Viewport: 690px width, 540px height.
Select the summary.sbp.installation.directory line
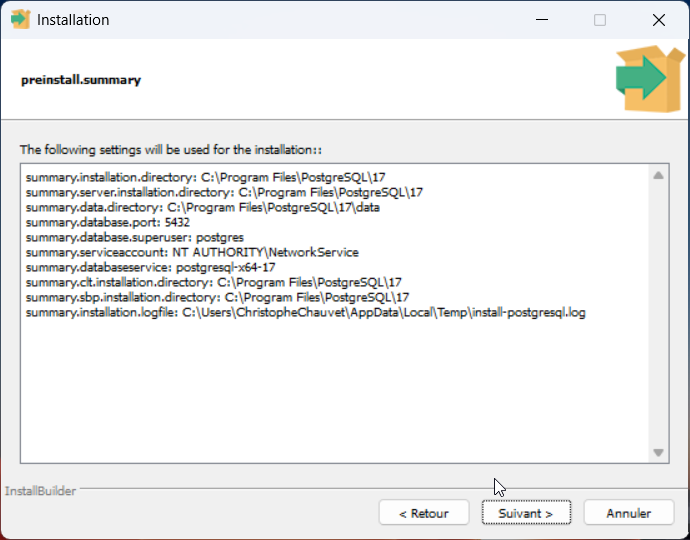[217, 297]
